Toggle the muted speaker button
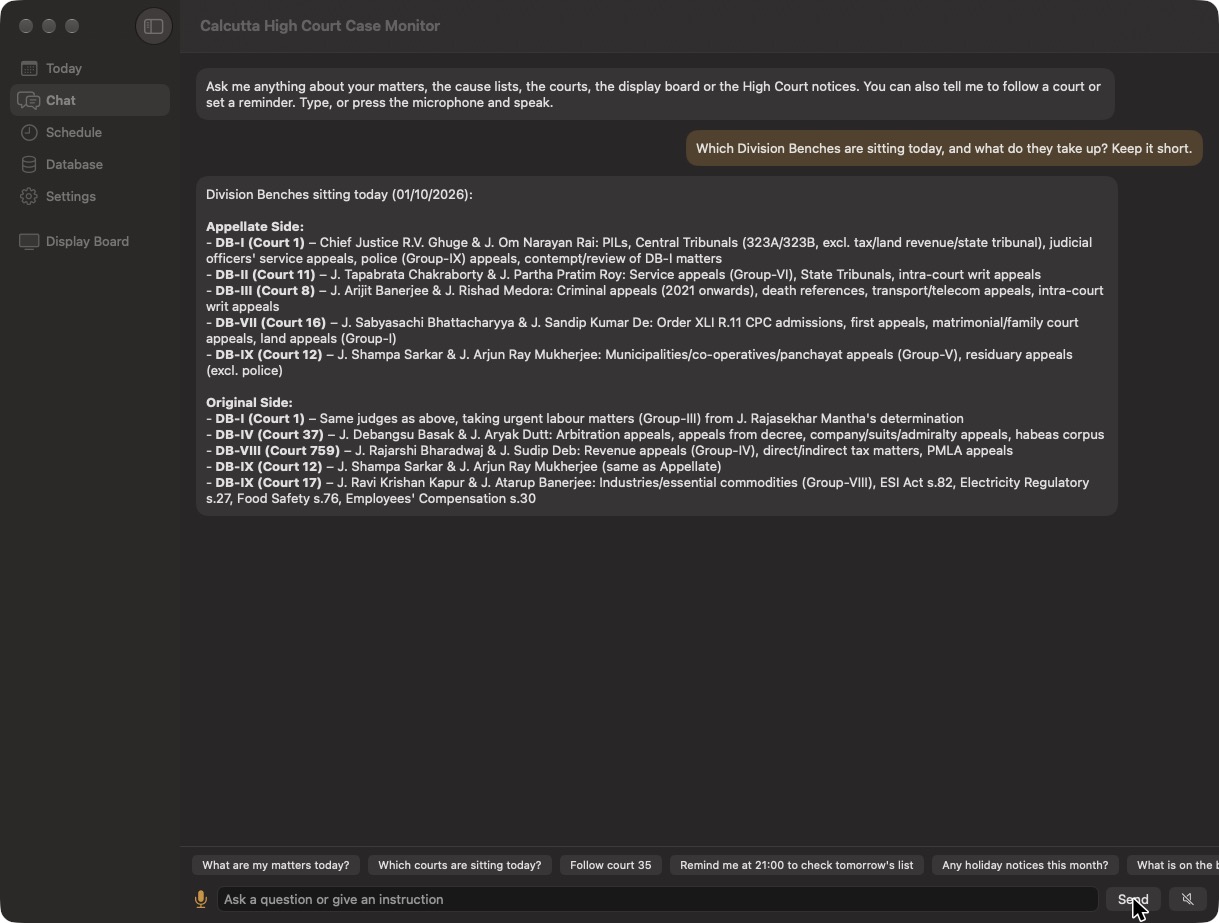 click(x=1187, y=899)
